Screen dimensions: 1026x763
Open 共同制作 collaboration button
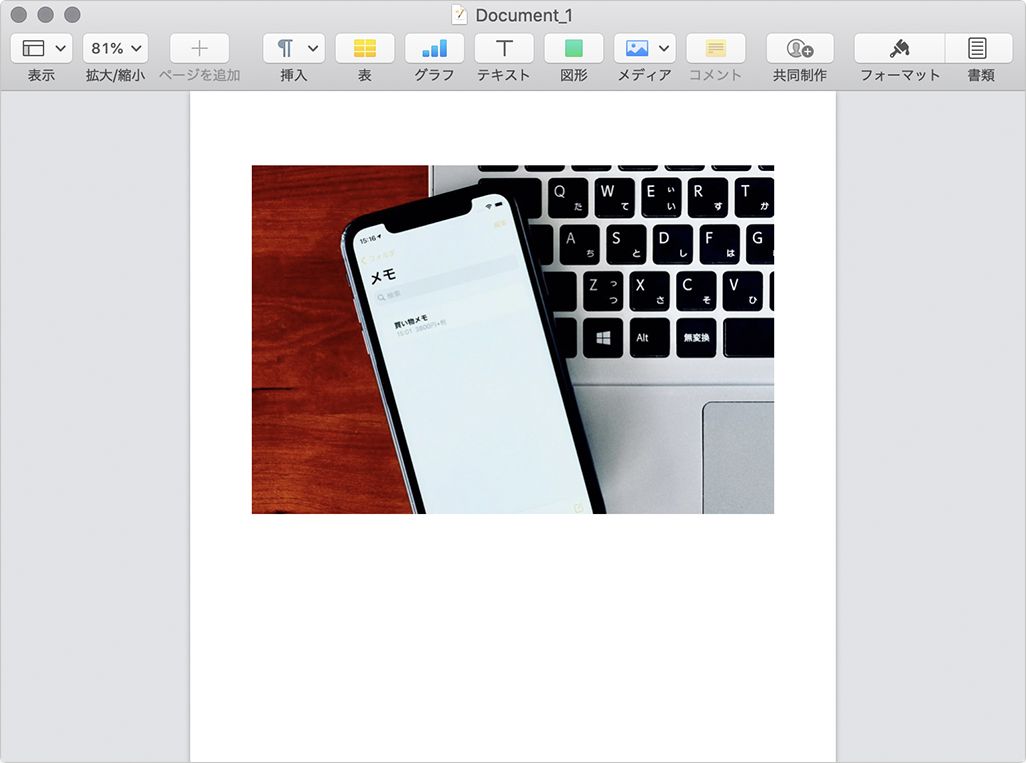[800, 48]
